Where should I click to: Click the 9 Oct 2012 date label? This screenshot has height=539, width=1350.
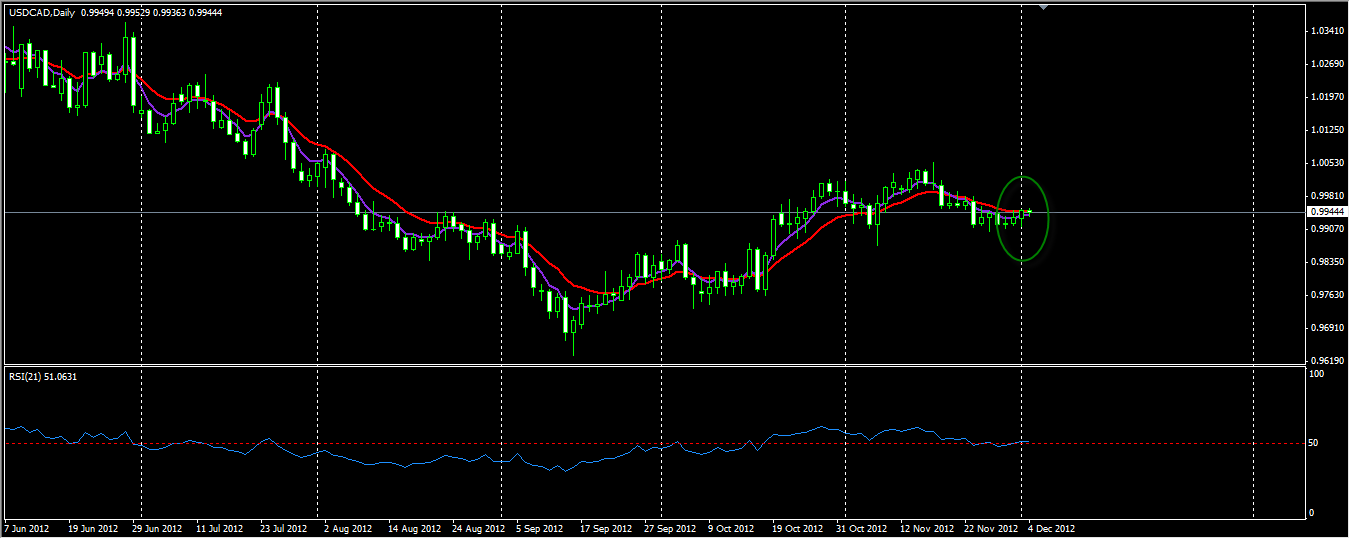pos(731,528)
